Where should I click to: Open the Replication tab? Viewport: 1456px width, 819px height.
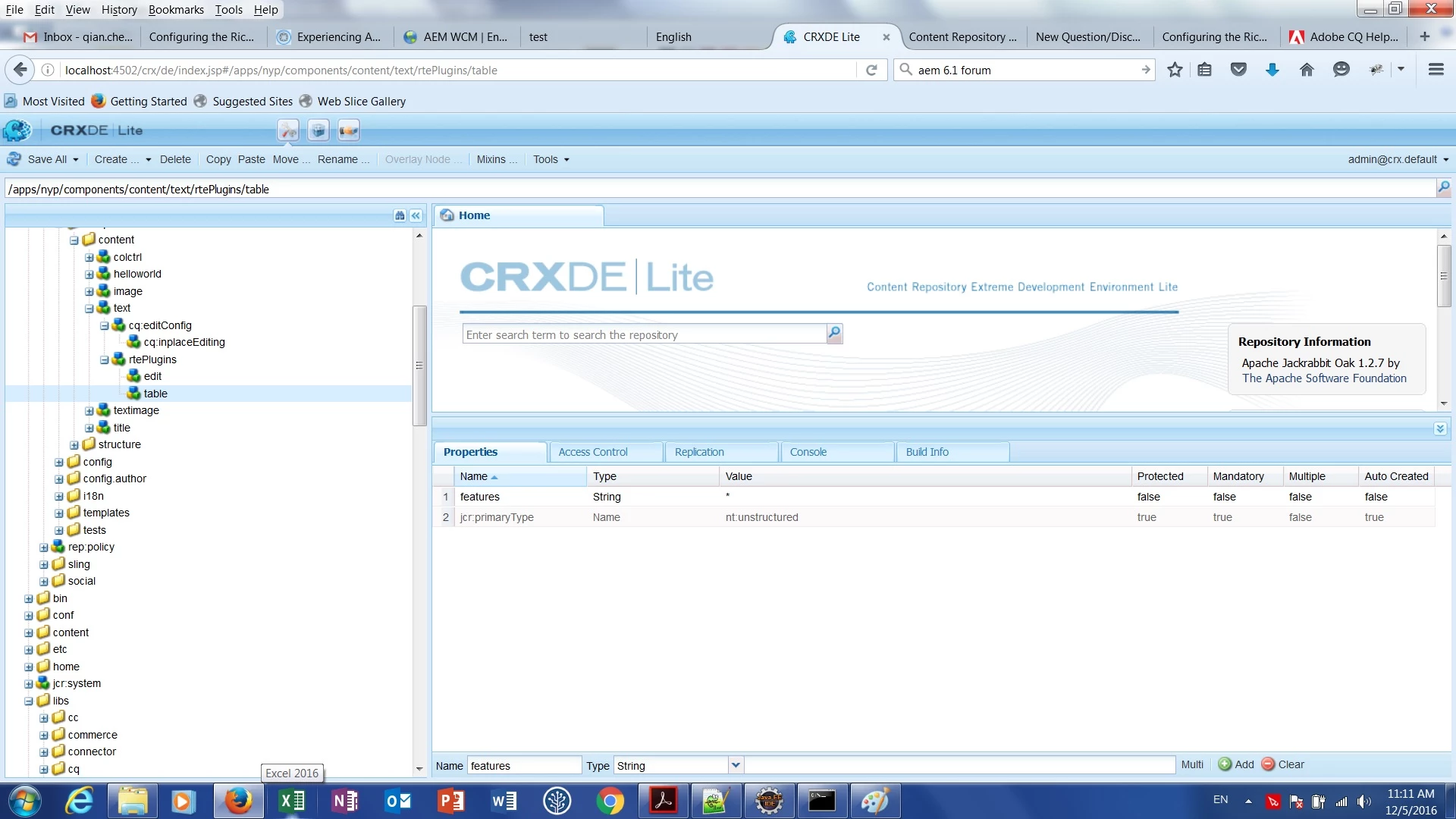(699, 452)
